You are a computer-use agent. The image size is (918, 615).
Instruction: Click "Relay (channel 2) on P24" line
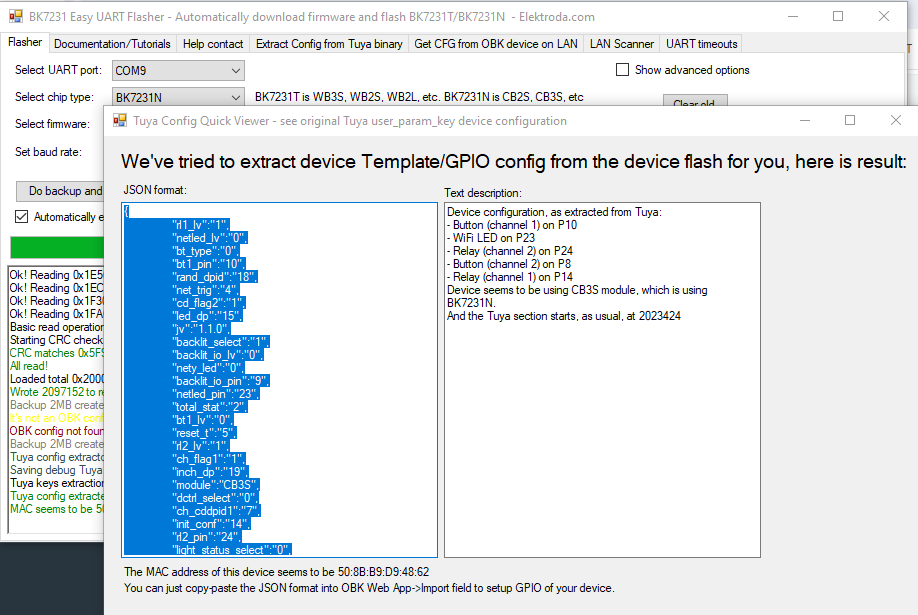tap(510, 251)
